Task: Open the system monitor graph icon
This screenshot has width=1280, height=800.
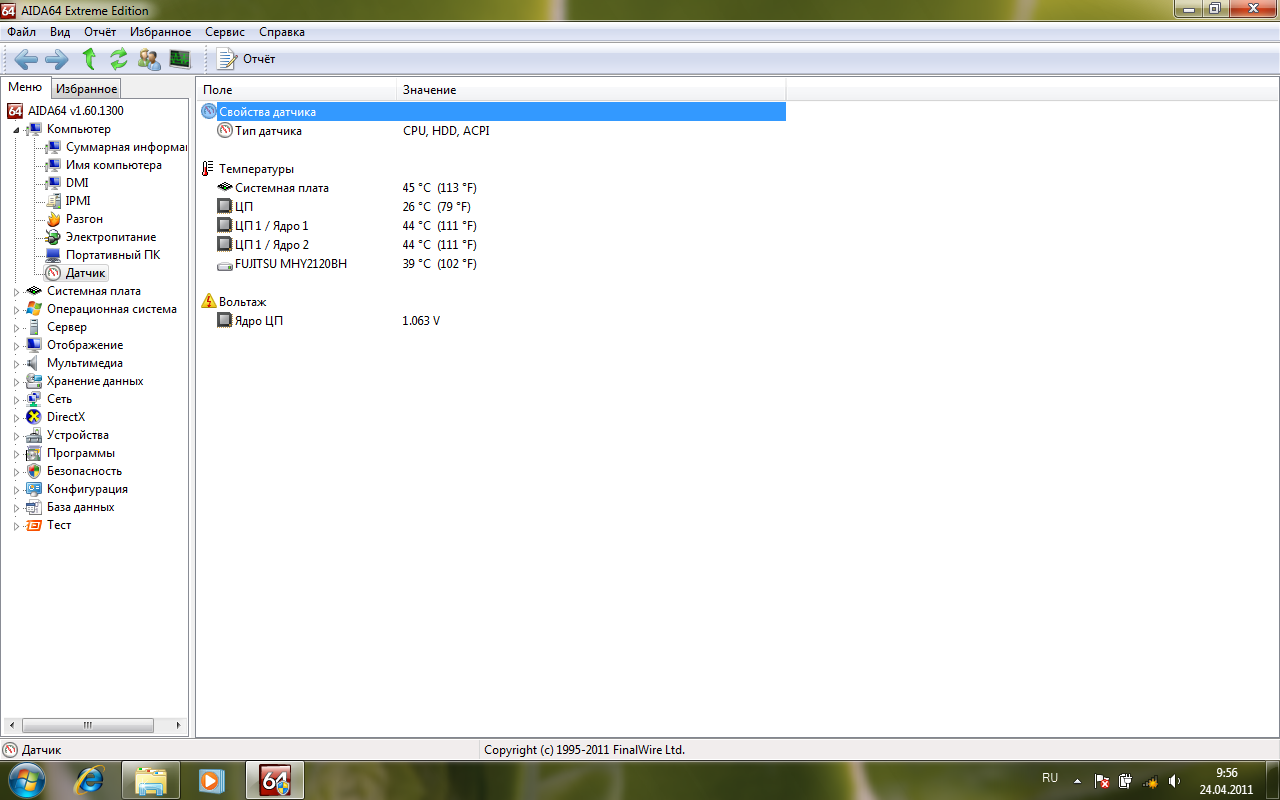Action: [180, 59]
